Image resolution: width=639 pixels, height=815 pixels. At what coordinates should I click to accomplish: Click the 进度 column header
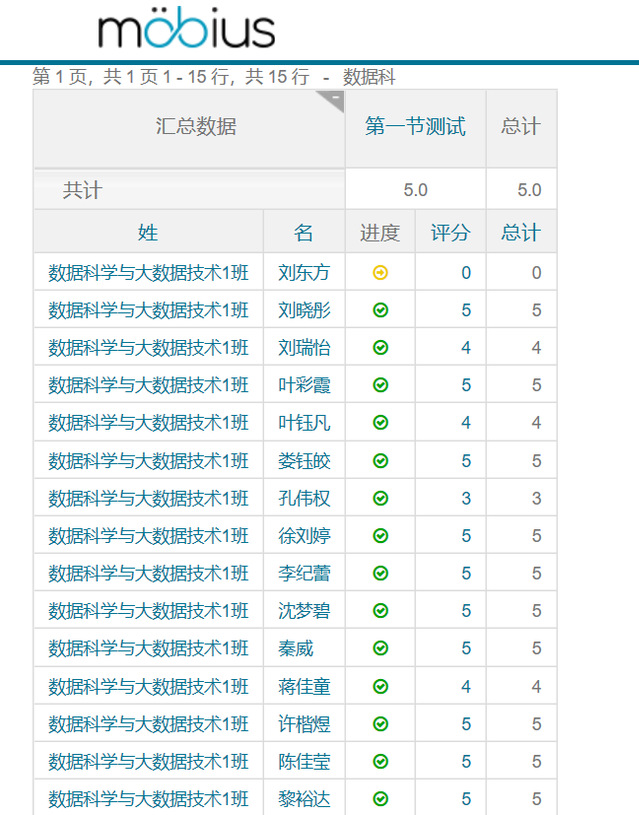380,233
